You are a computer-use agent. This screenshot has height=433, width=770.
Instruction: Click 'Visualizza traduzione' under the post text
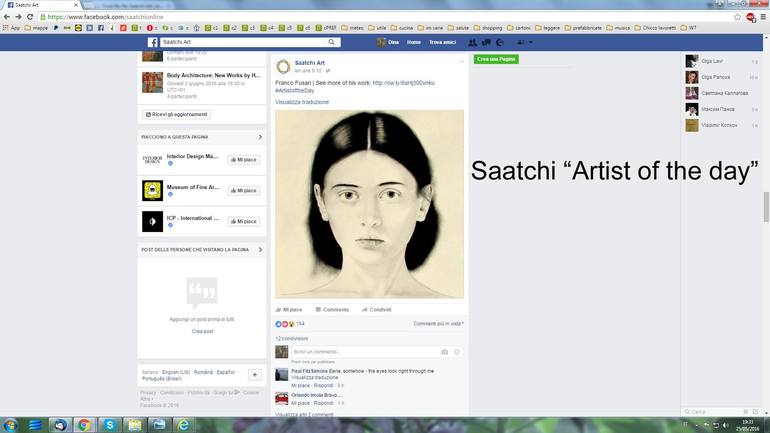tap(302, 102)
